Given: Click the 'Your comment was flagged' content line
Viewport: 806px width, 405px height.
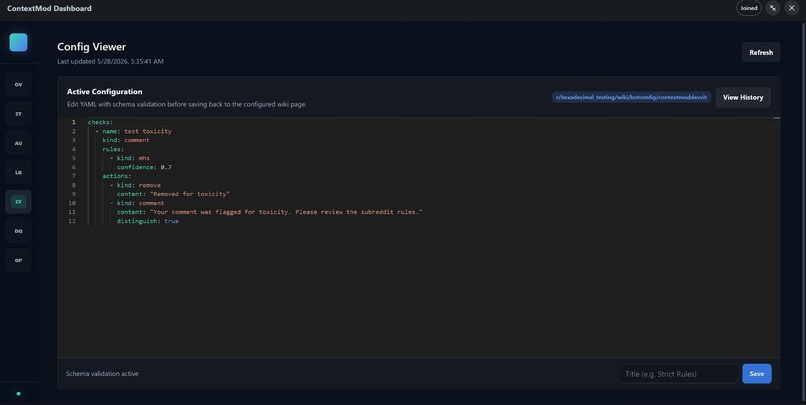Looking at the screenshot, I should coord(270,212).
